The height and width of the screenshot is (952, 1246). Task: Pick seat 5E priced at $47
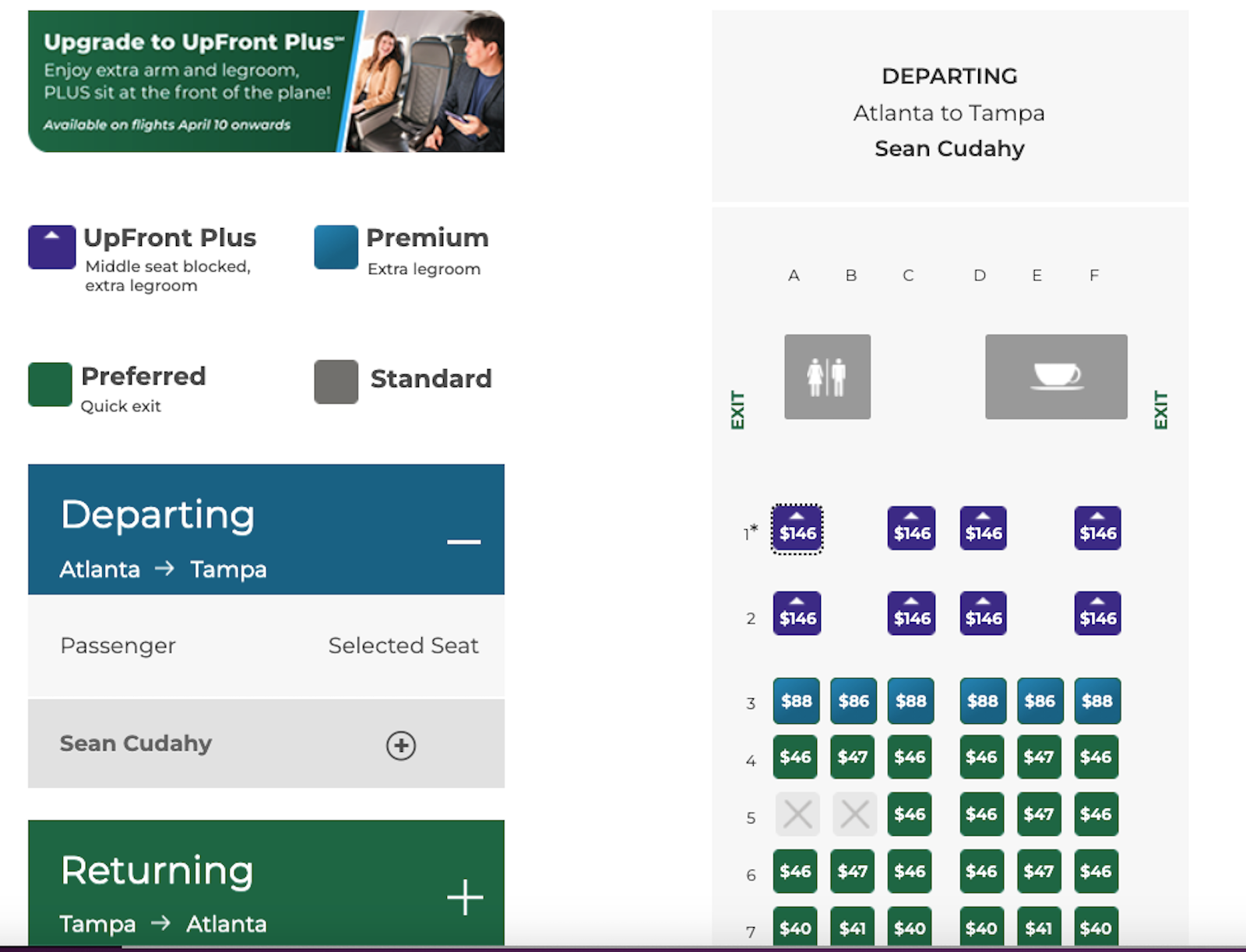point(1039,814)
